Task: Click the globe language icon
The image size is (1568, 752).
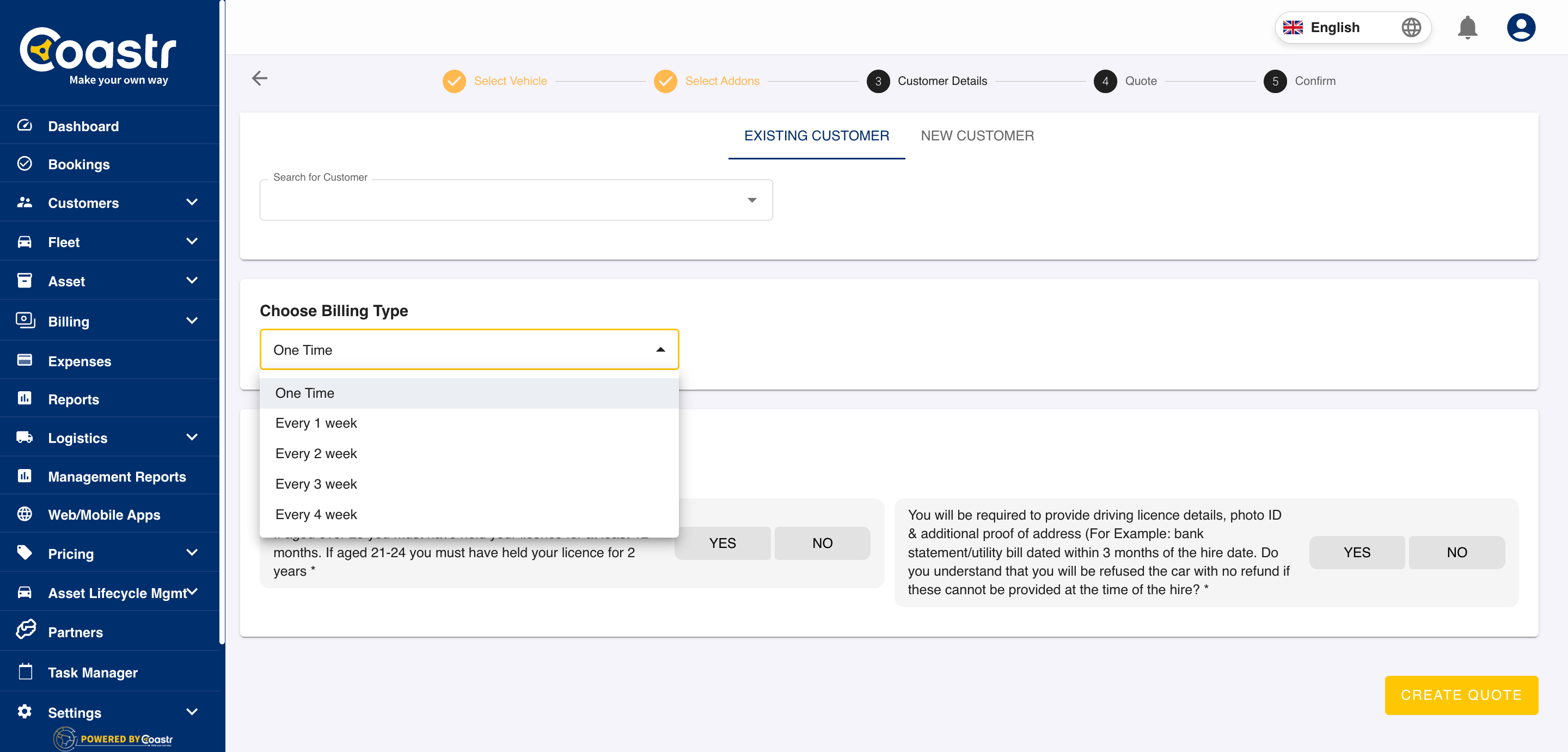Action: point(1411,27)
